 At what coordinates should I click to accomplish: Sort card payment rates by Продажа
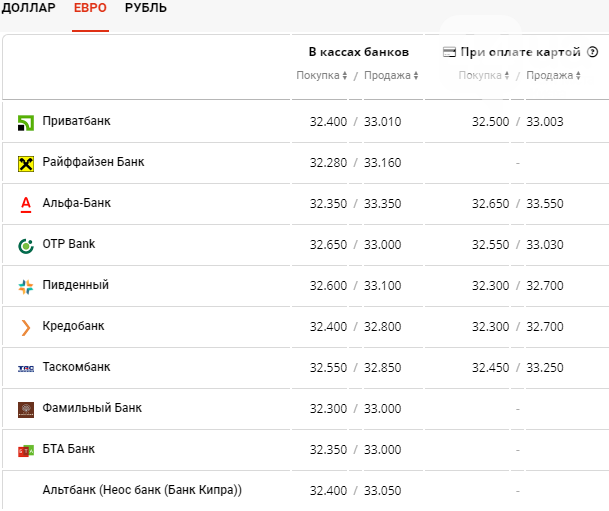pyautogui.click(x=553, y=75)
